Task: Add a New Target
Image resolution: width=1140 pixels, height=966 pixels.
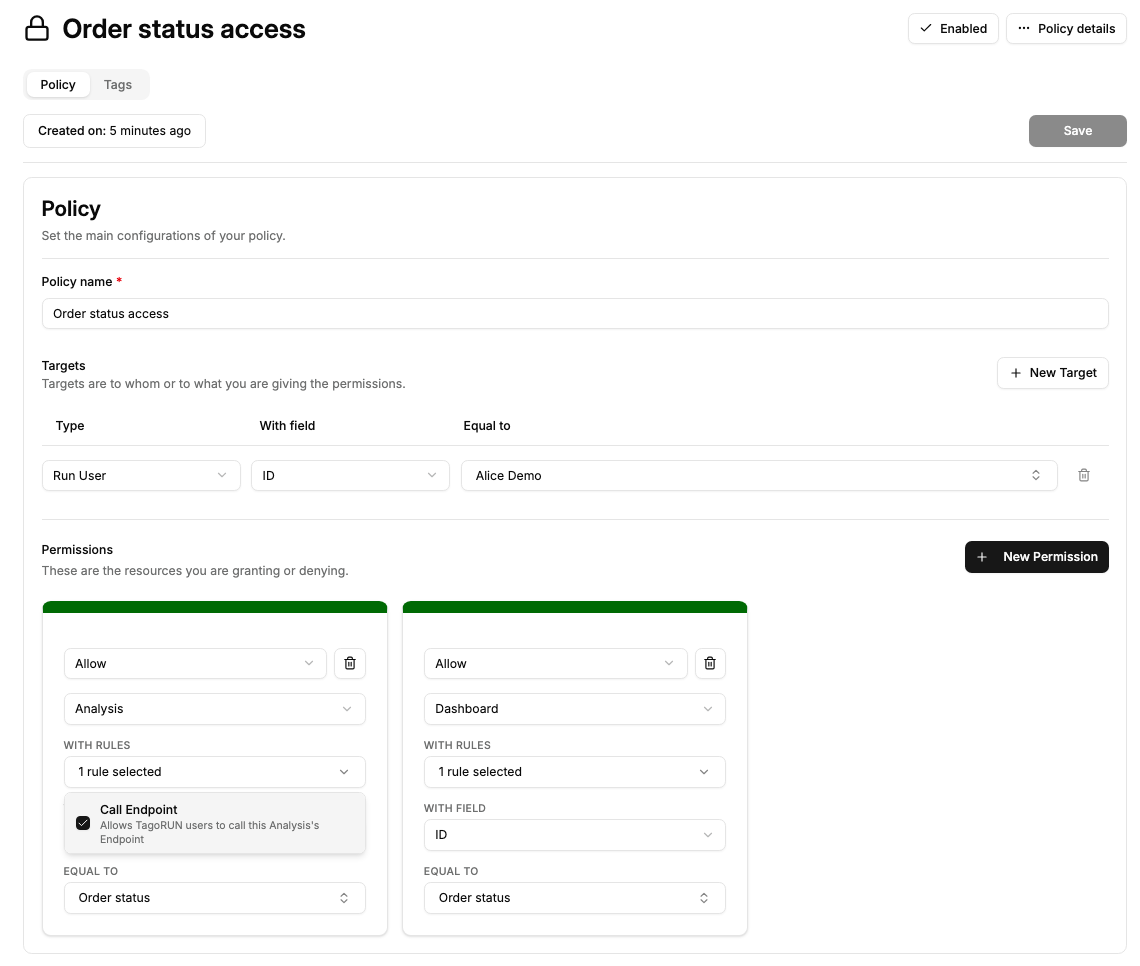Action: 1053,373
